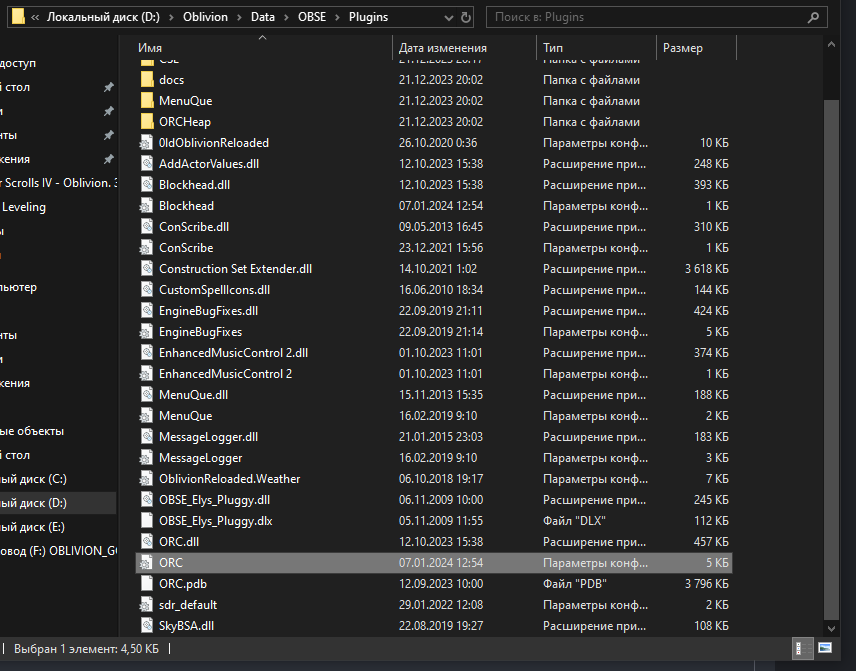Click the Plugins search field
Image resolution: width=856 pixels, height=671 pixels.
(x=650, y=17)
